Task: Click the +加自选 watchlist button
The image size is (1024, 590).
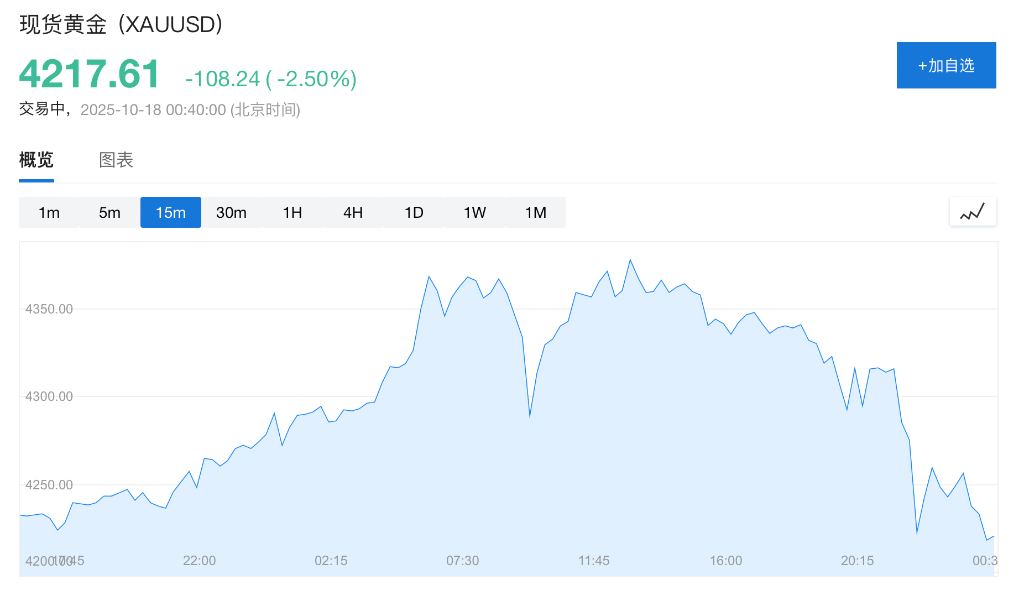Action: click(x=946, y=65)
